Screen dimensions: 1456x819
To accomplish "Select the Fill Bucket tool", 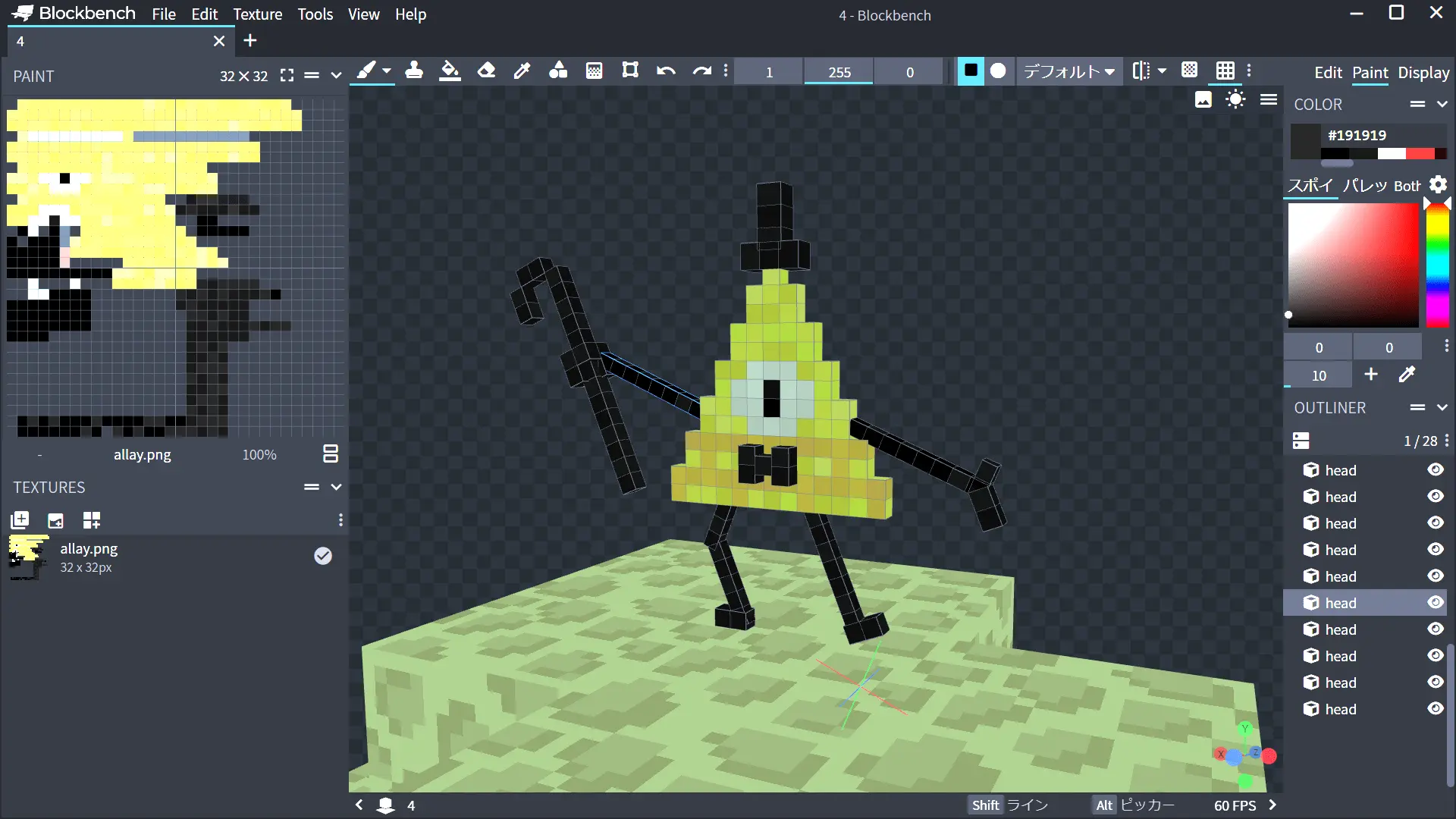I will click(x=450, y=71).
